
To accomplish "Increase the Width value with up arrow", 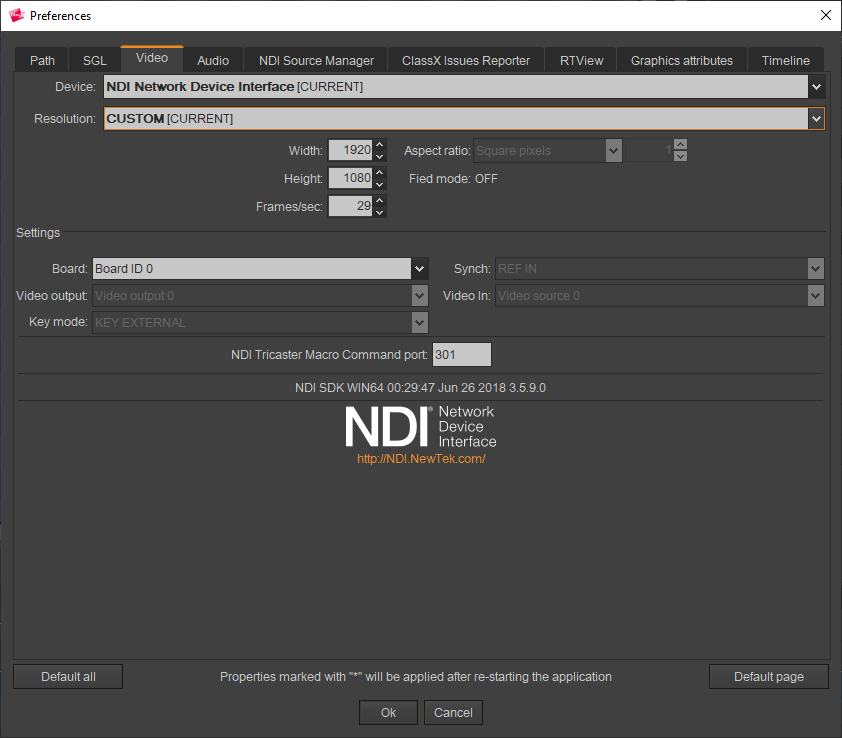I will pyautogui.click(x=380, y=145).
